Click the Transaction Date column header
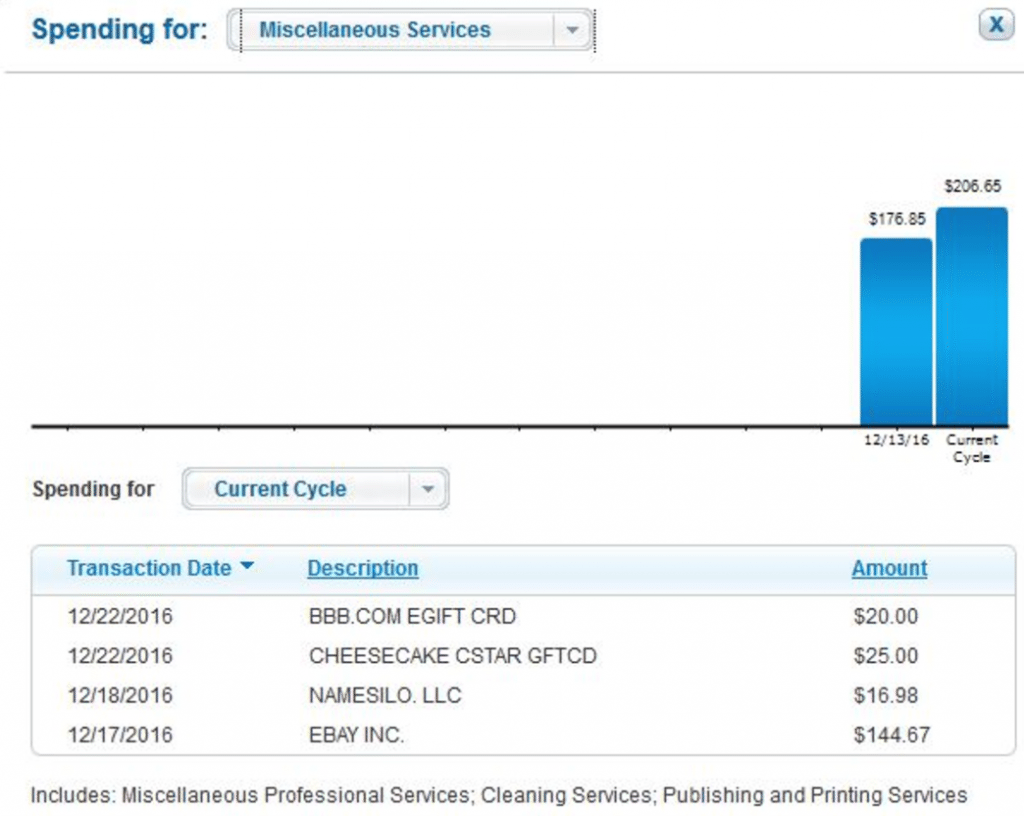 (x=147, y=567)
